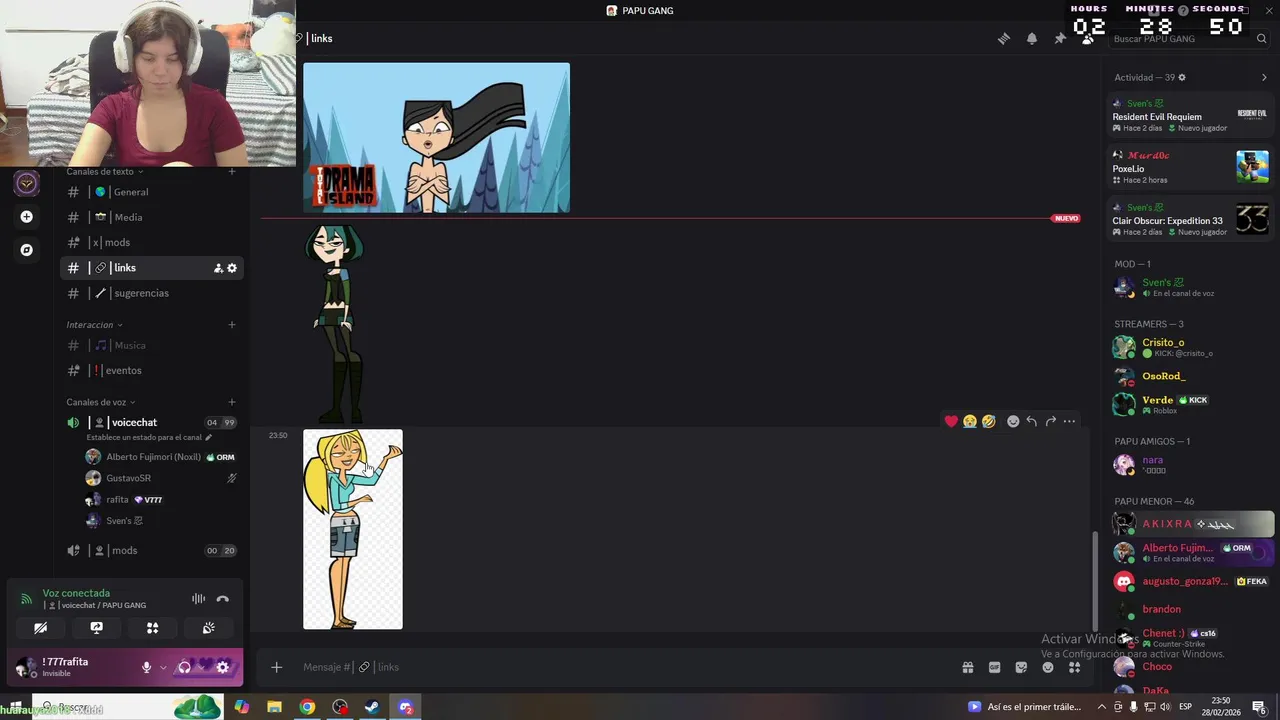Open microphone input options arrow
This screenshot has width=1280, height=720.
point(163,667)
